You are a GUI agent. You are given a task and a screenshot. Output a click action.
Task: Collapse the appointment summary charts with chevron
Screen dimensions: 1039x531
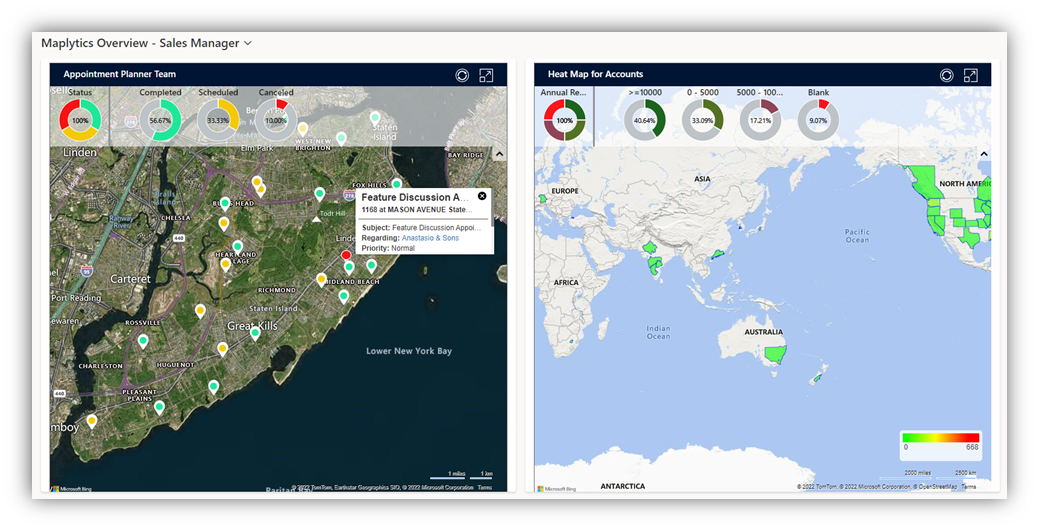tap(500, 154)
